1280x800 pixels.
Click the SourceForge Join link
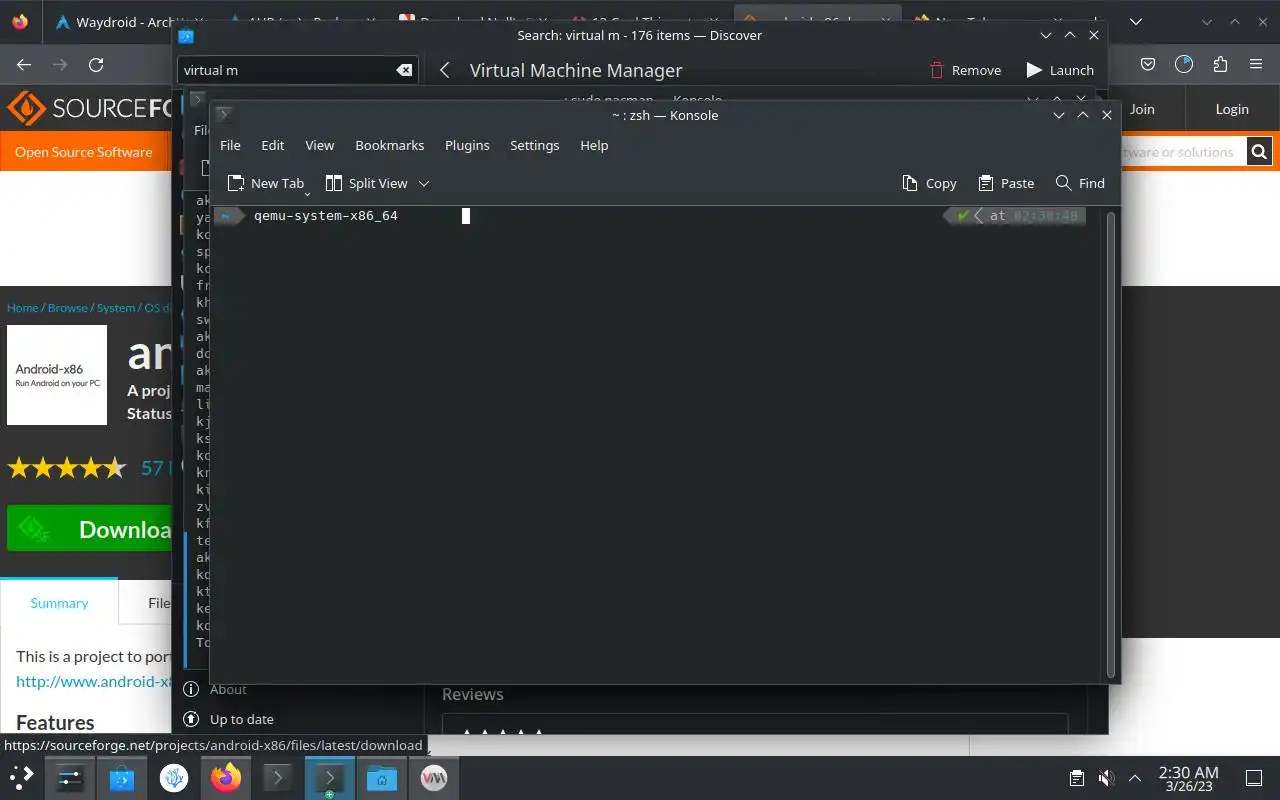1142,109
